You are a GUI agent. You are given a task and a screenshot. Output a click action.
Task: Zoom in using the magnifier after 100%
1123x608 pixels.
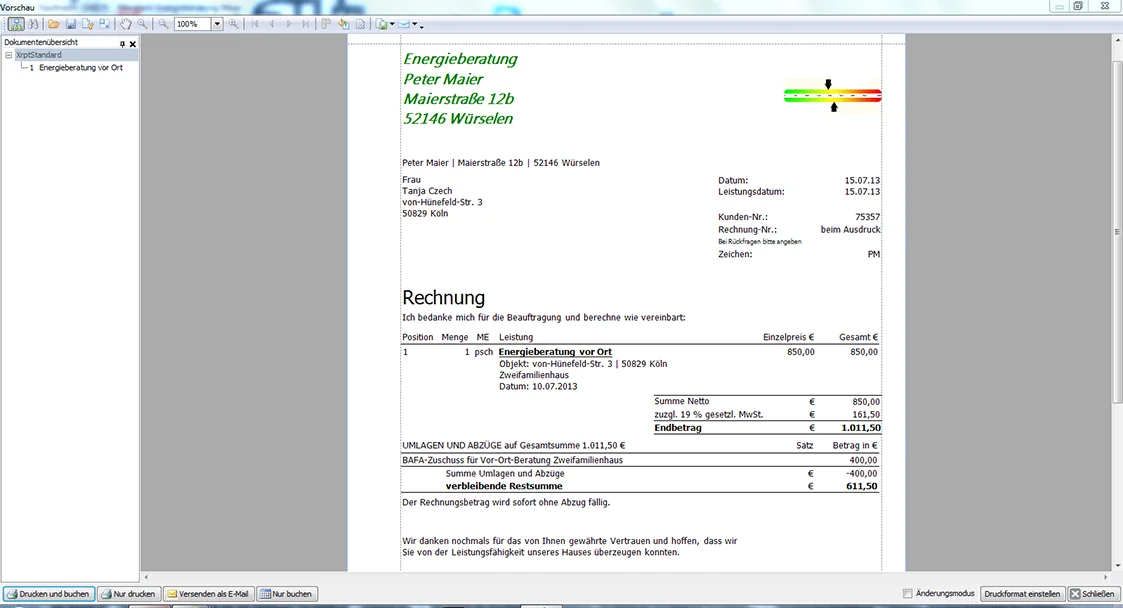(x=233, y=24)
